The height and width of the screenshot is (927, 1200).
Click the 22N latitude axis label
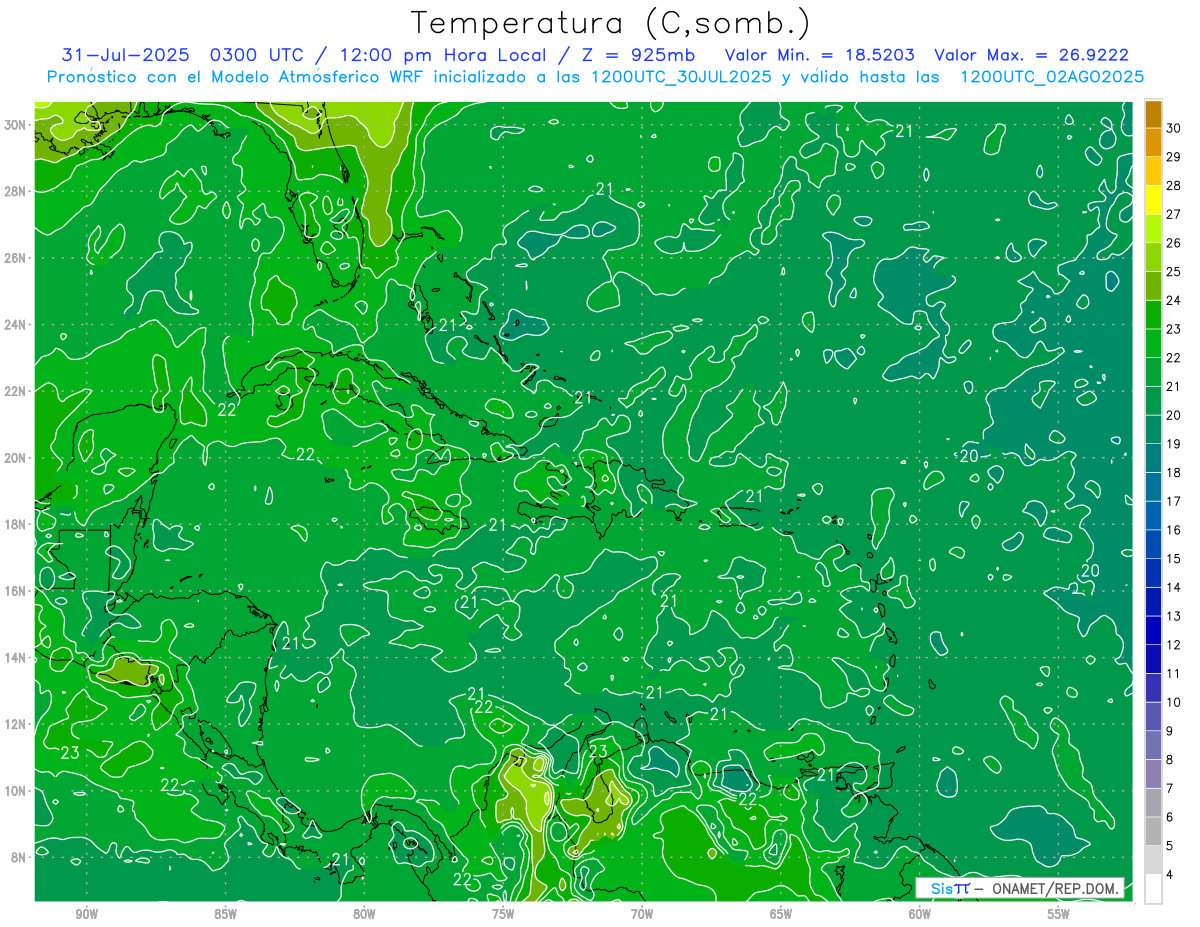(15, 391)
